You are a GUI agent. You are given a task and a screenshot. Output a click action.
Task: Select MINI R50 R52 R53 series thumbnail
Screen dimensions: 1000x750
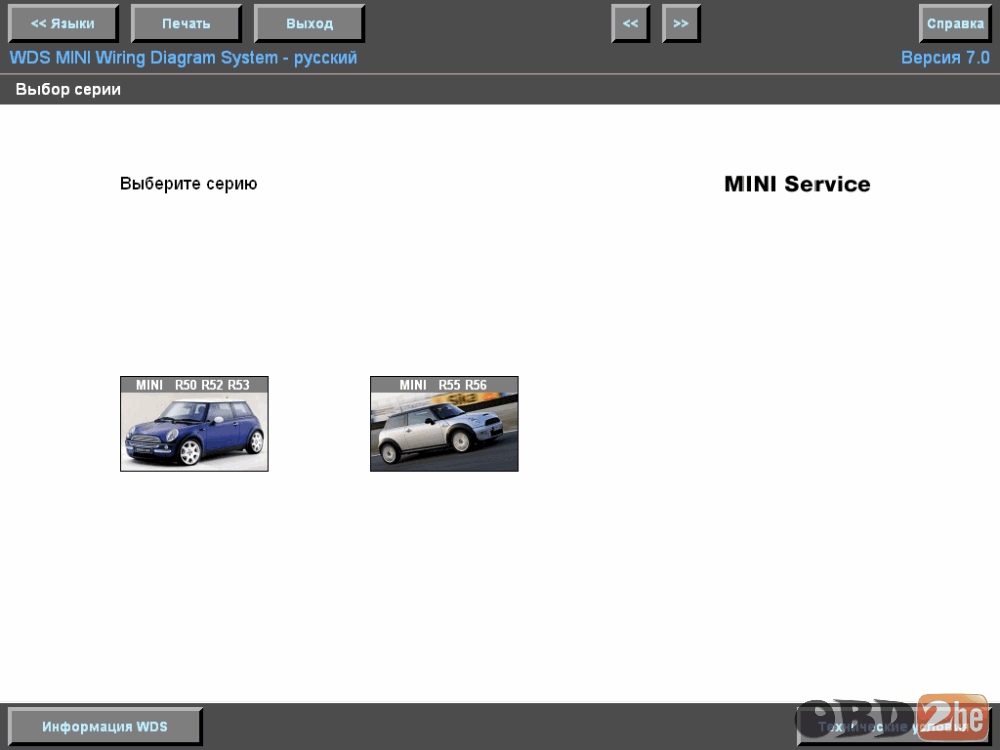tap(195, 424)
